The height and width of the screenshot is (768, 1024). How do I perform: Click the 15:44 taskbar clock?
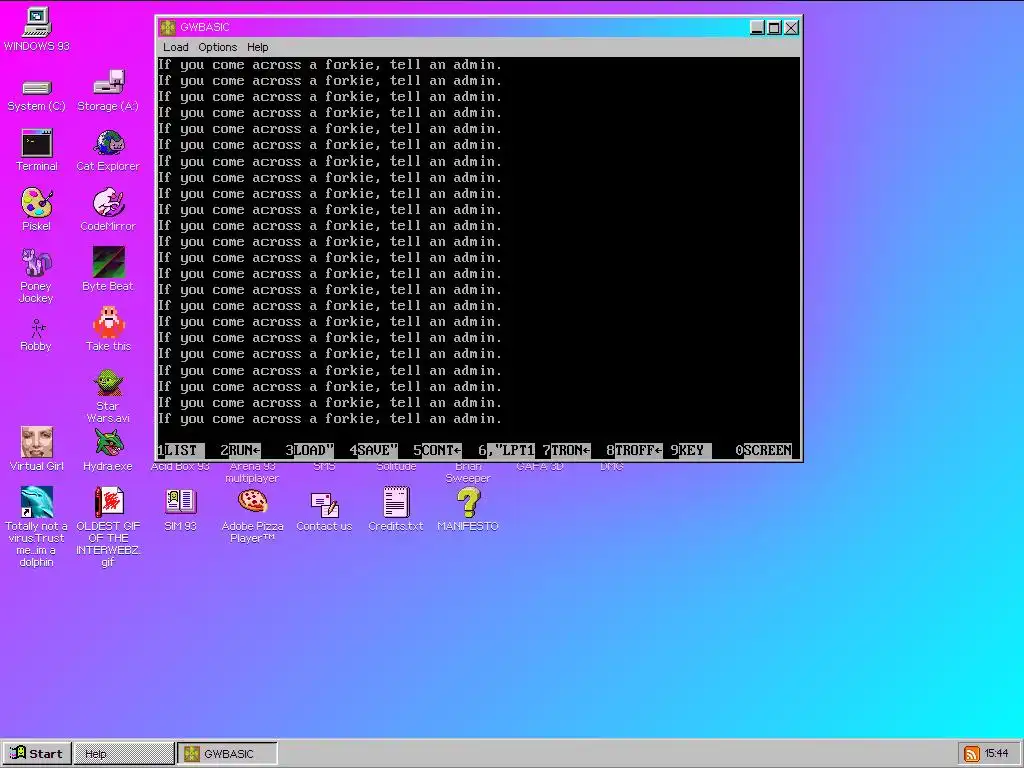click(996, 754)
